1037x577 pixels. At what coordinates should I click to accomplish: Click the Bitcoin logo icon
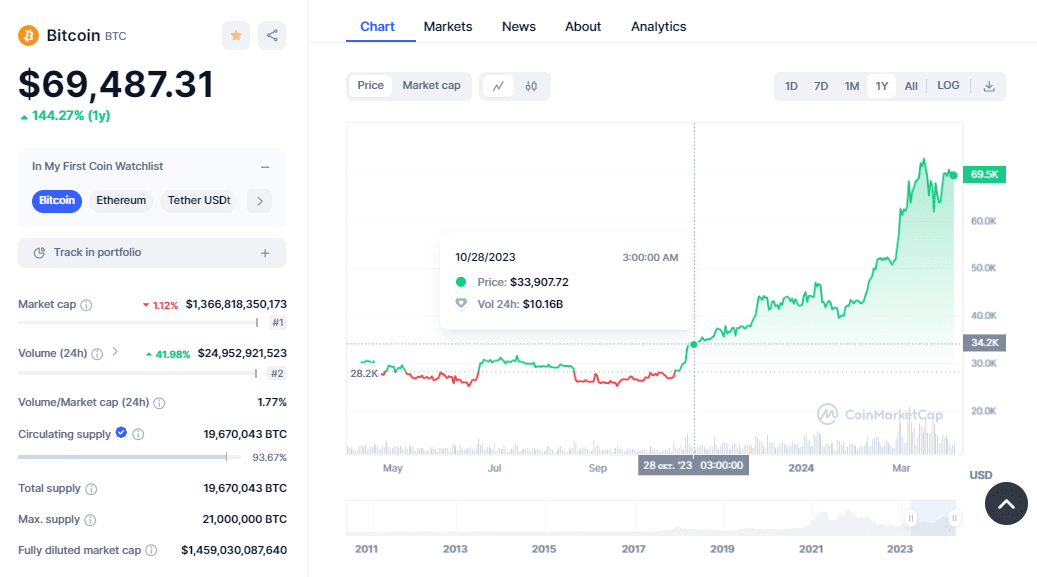click(28, 35)
